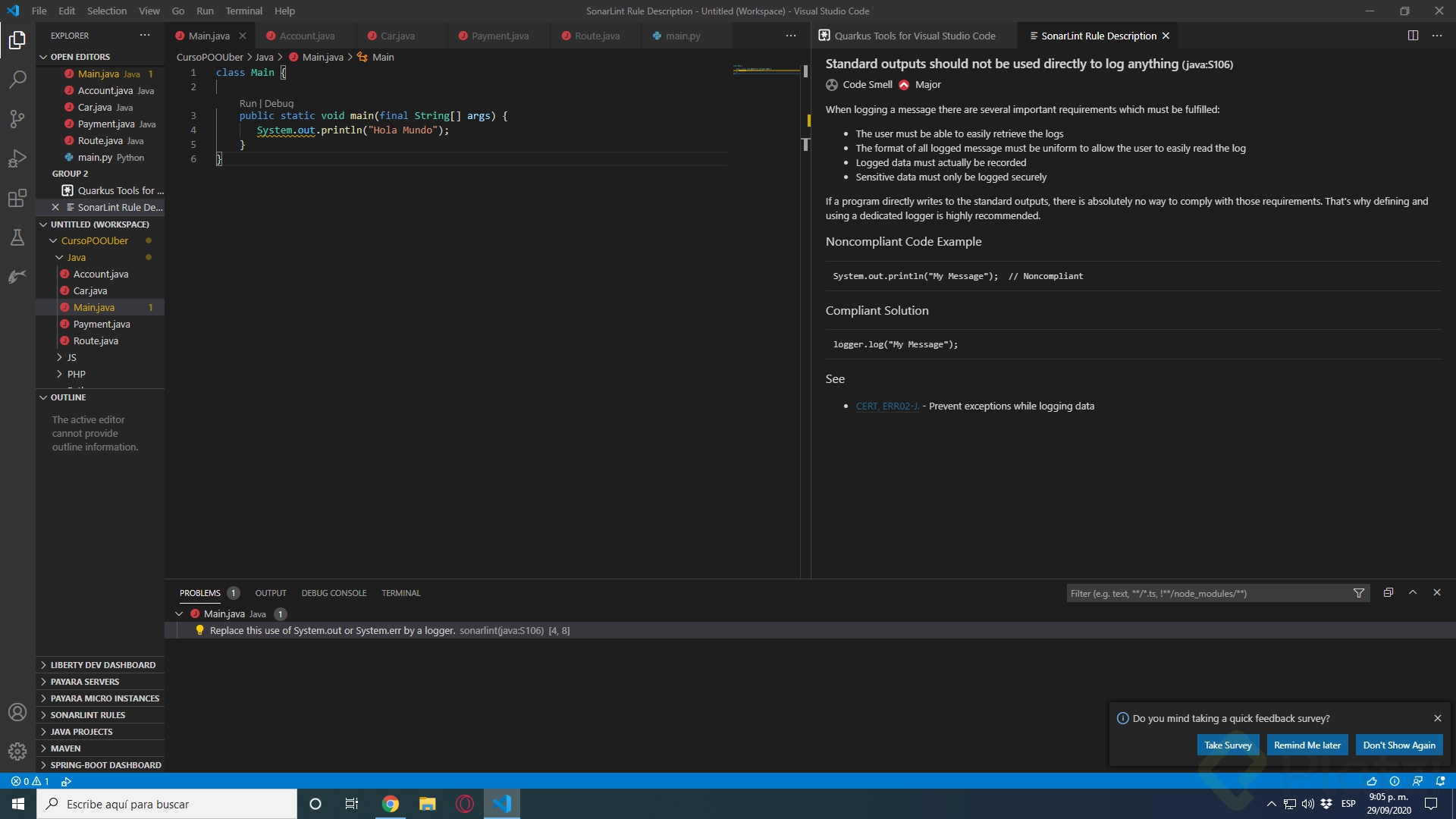Close the Main.java editor tab
The height and width of the screenshot is (819, 1456).
click(x=243, y=36)
